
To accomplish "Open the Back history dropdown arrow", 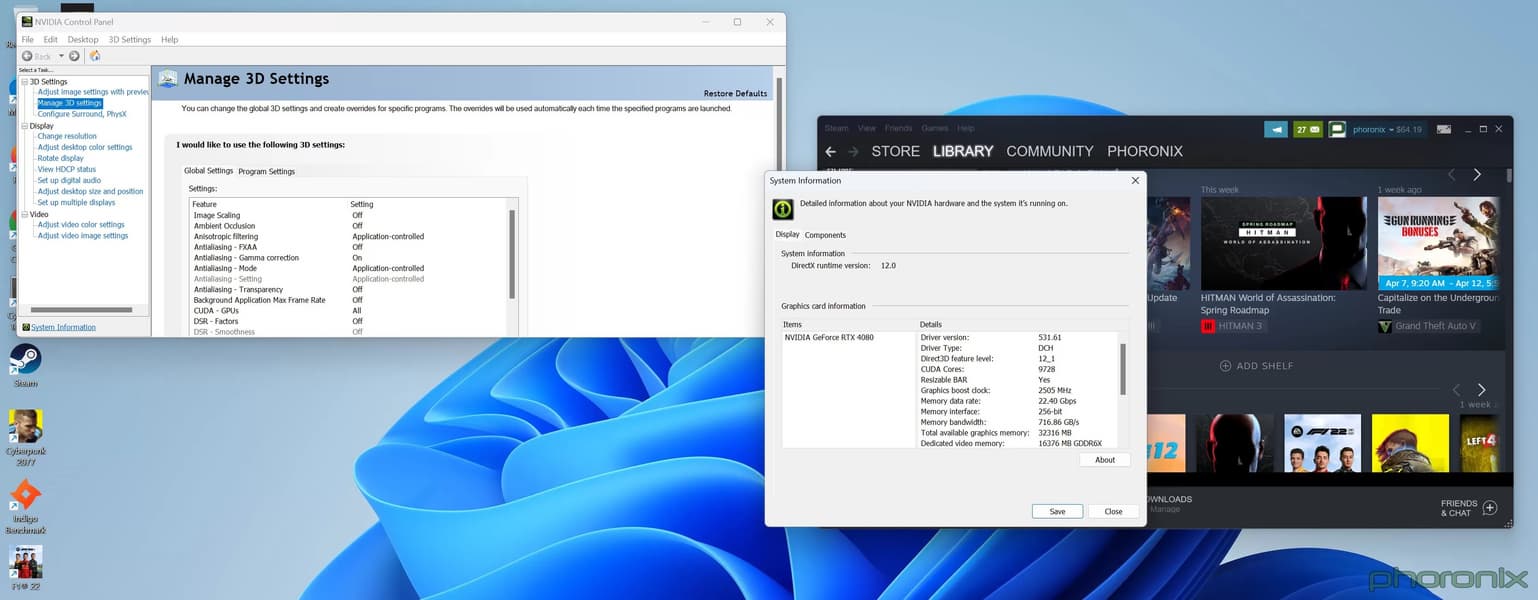I will pyautogui.click(x=61, y=56).
